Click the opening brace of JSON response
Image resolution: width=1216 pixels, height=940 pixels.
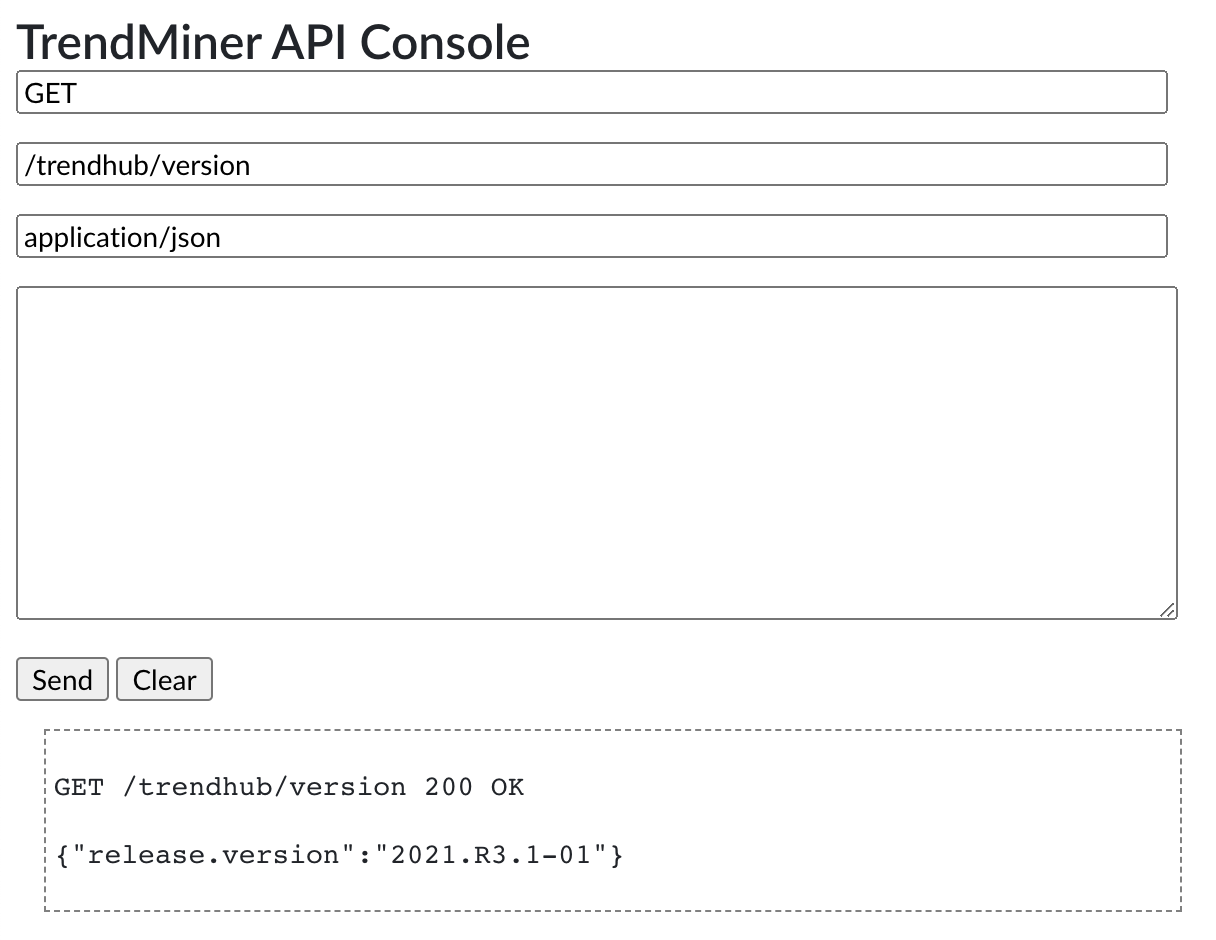[61, 855]
